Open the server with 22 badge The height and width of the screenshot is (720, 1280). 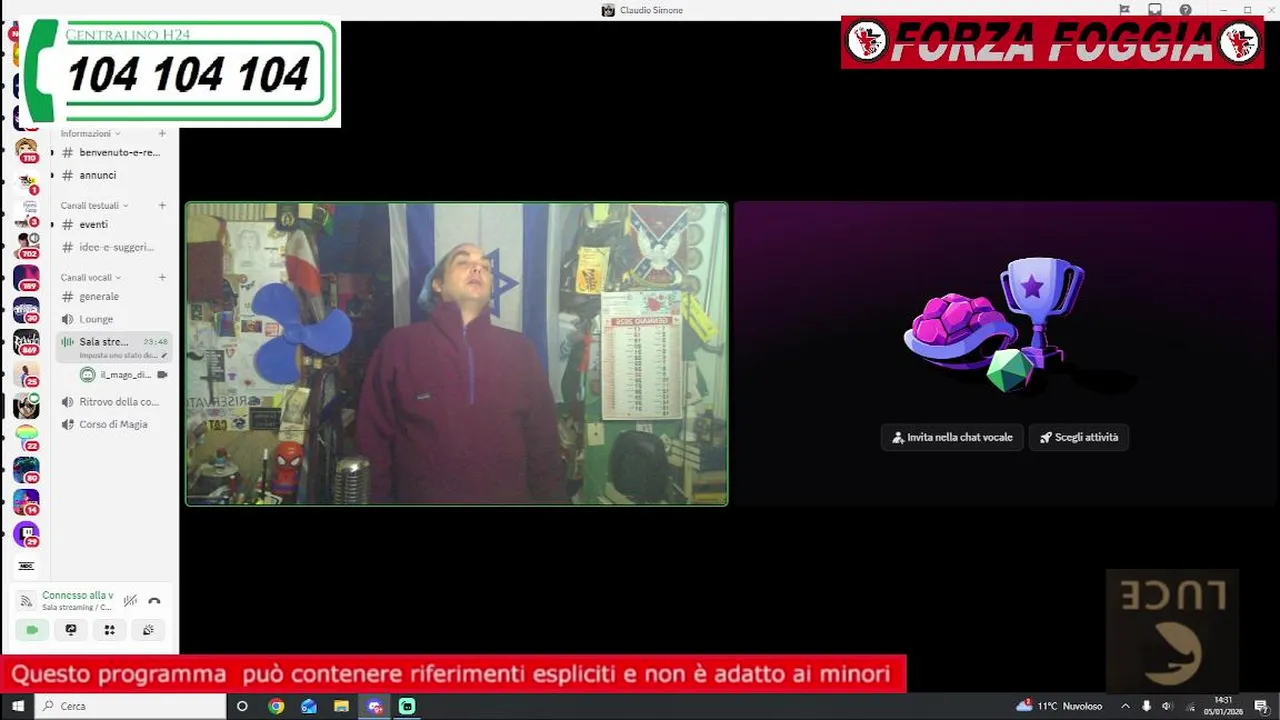(x=26, y=438)
